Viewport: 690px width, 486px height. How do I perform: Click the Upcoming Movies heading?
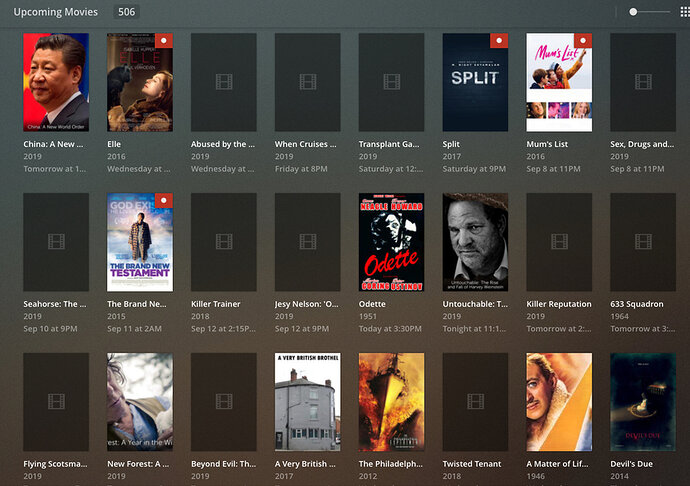coord(55,12)
